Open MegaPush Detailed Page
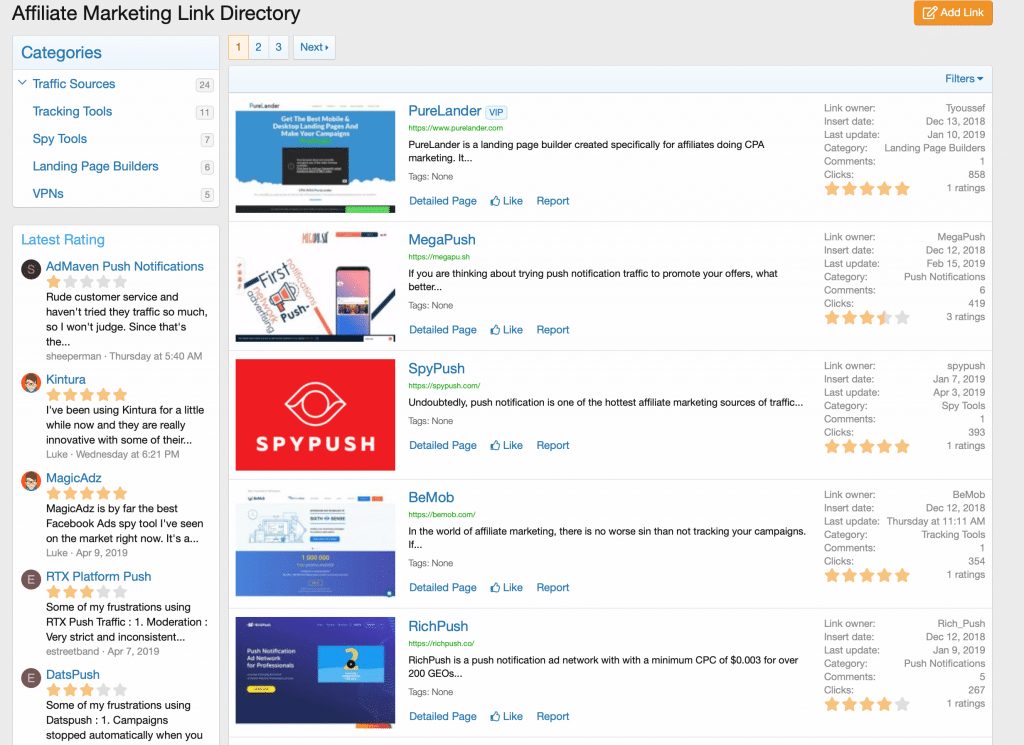 [443, 330]
